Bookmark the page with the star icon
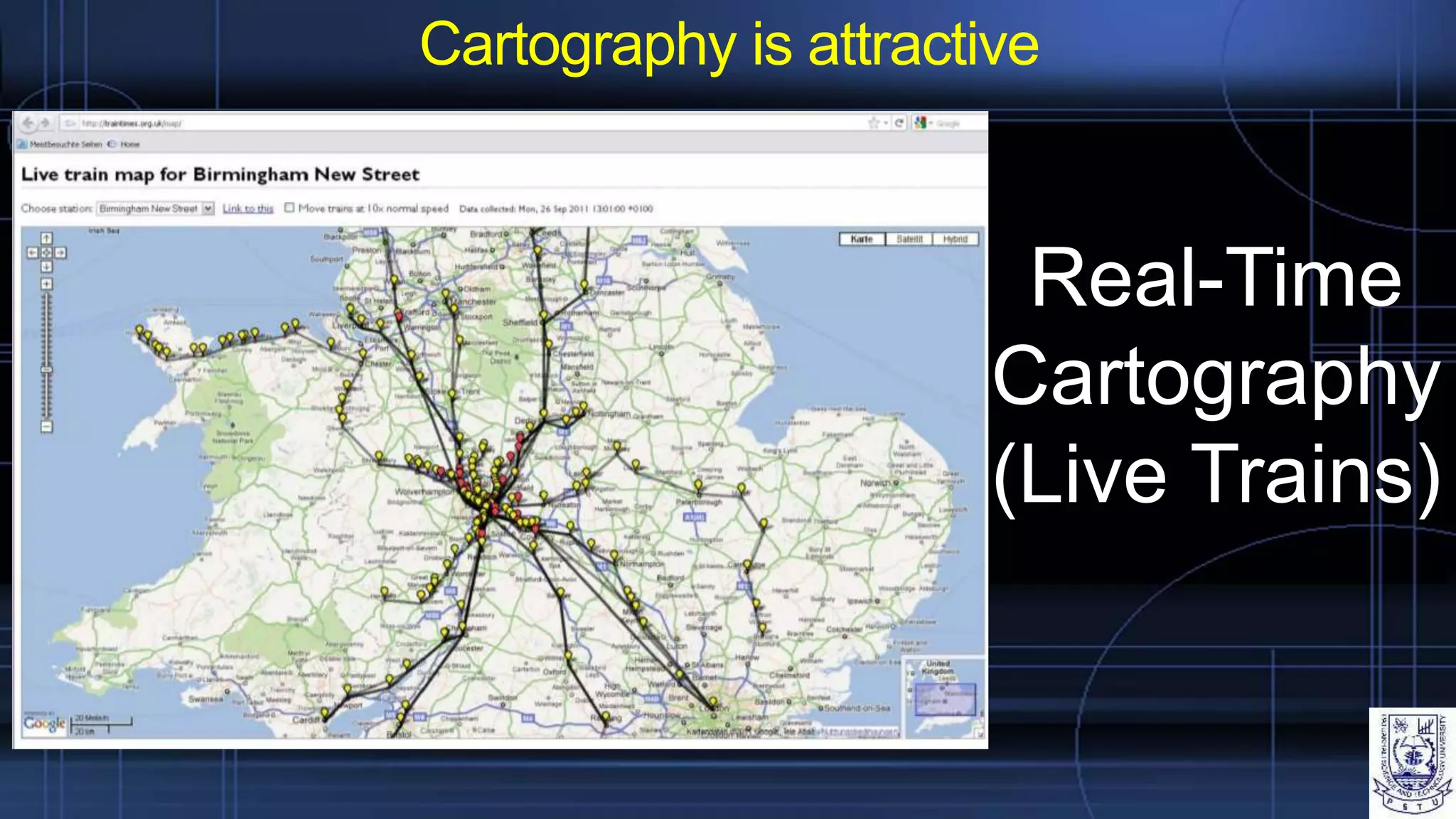 (874, 123)
